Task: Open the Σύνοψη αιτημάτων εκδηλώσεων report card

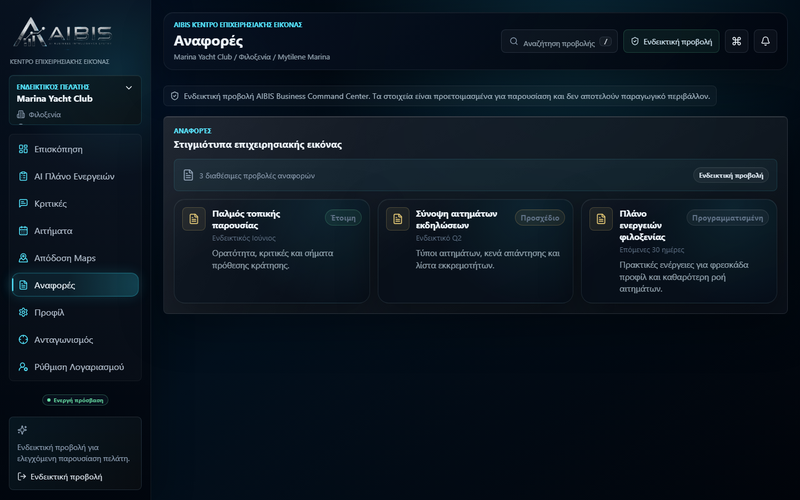Action: pos(476,251)
